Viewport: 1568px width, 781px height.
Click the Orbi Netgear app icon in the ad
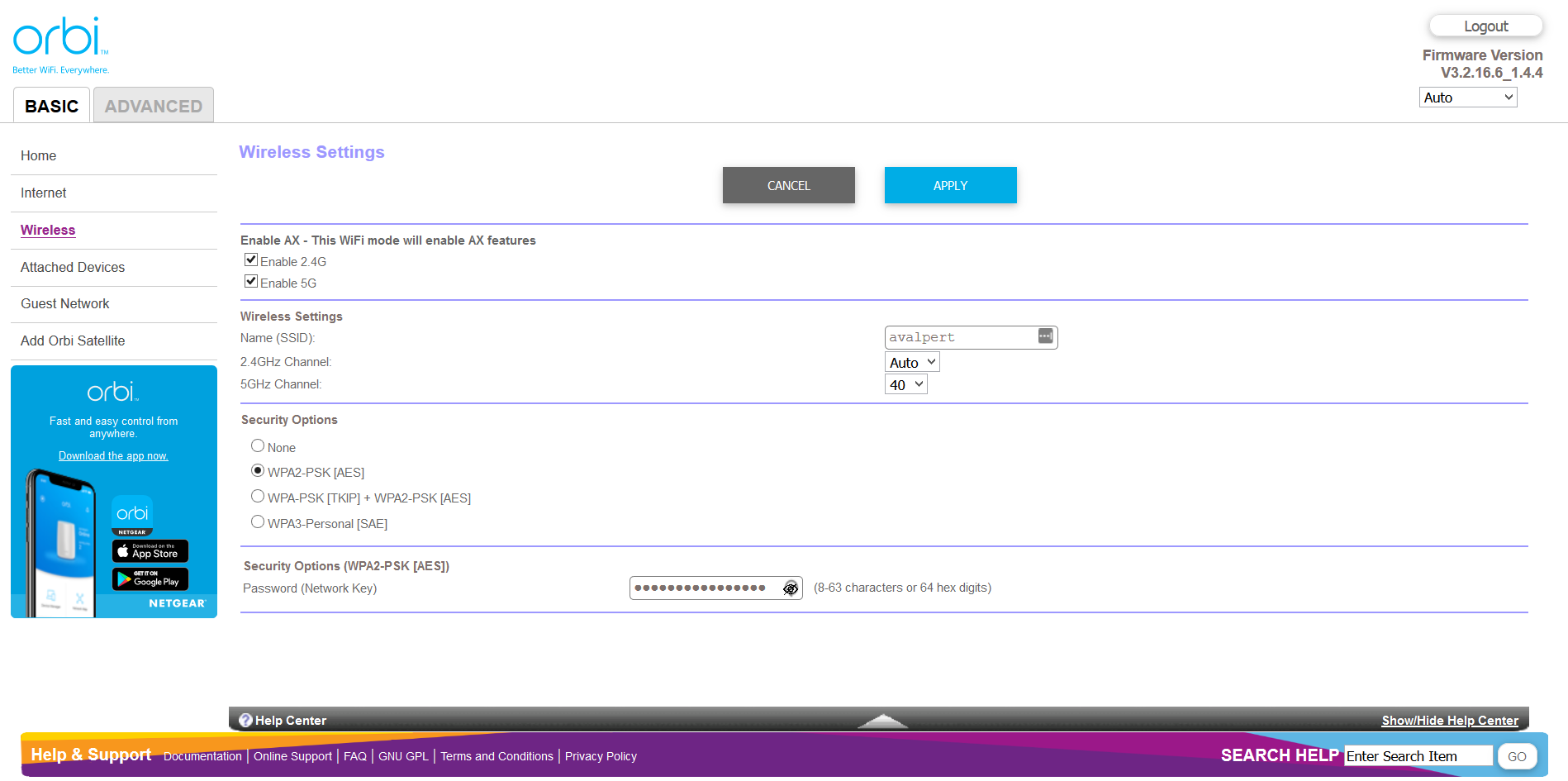[132, 516]
